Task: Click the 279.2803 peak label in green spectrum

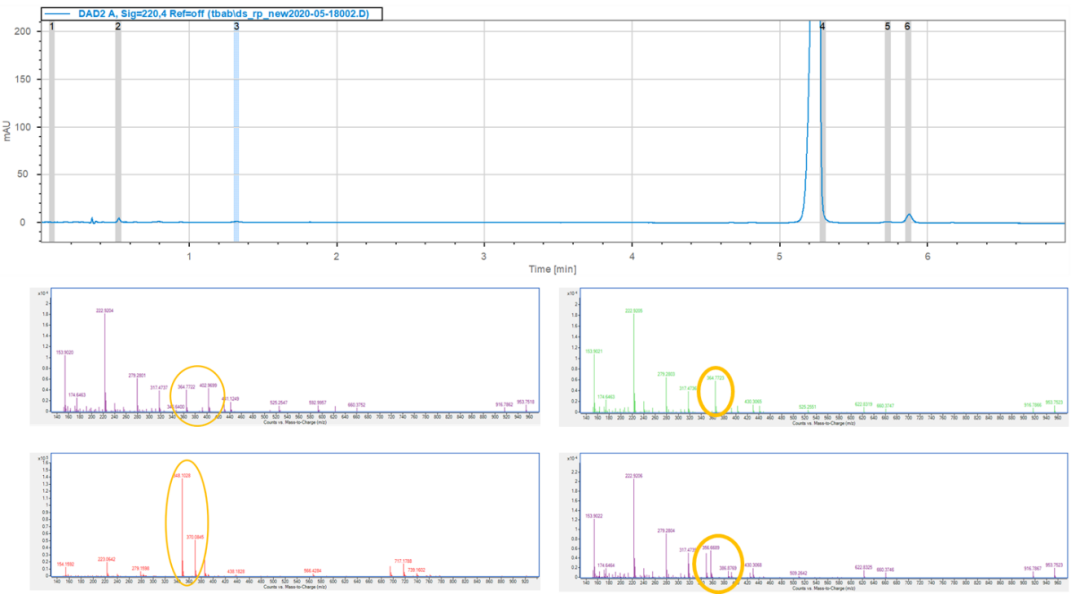Action: (666, 374)
